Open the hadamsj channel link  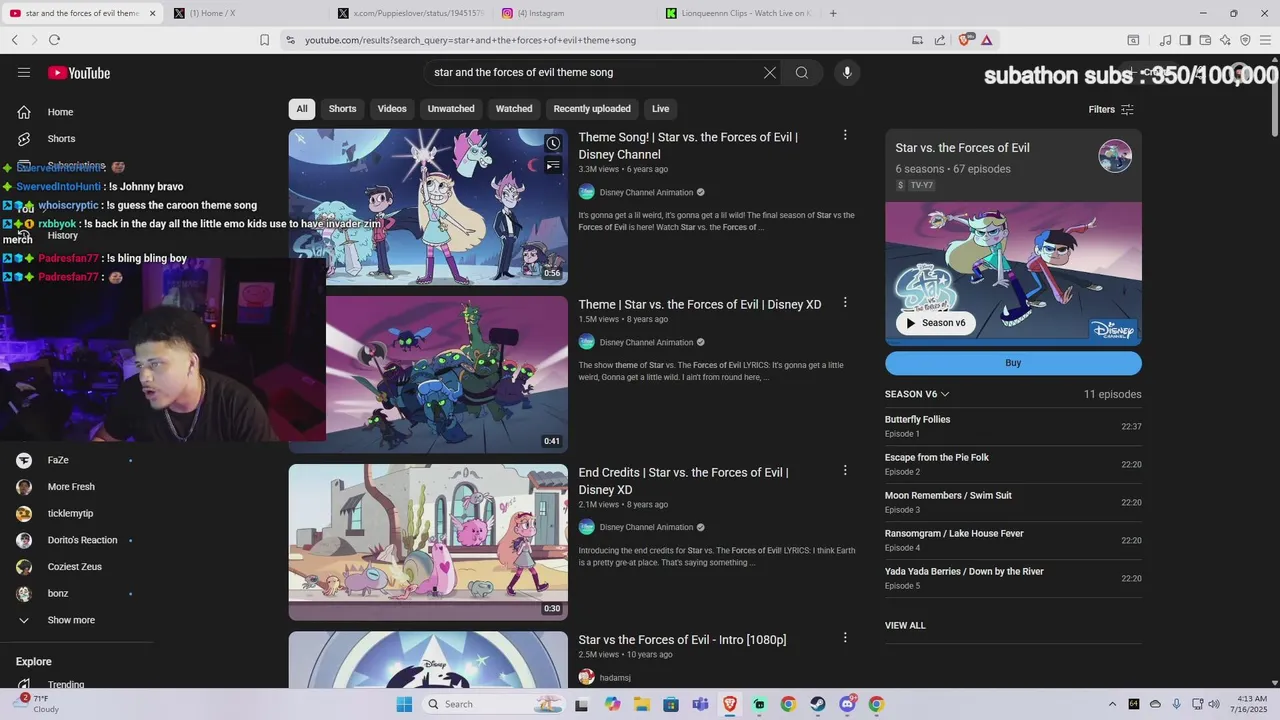pos(615,678)
